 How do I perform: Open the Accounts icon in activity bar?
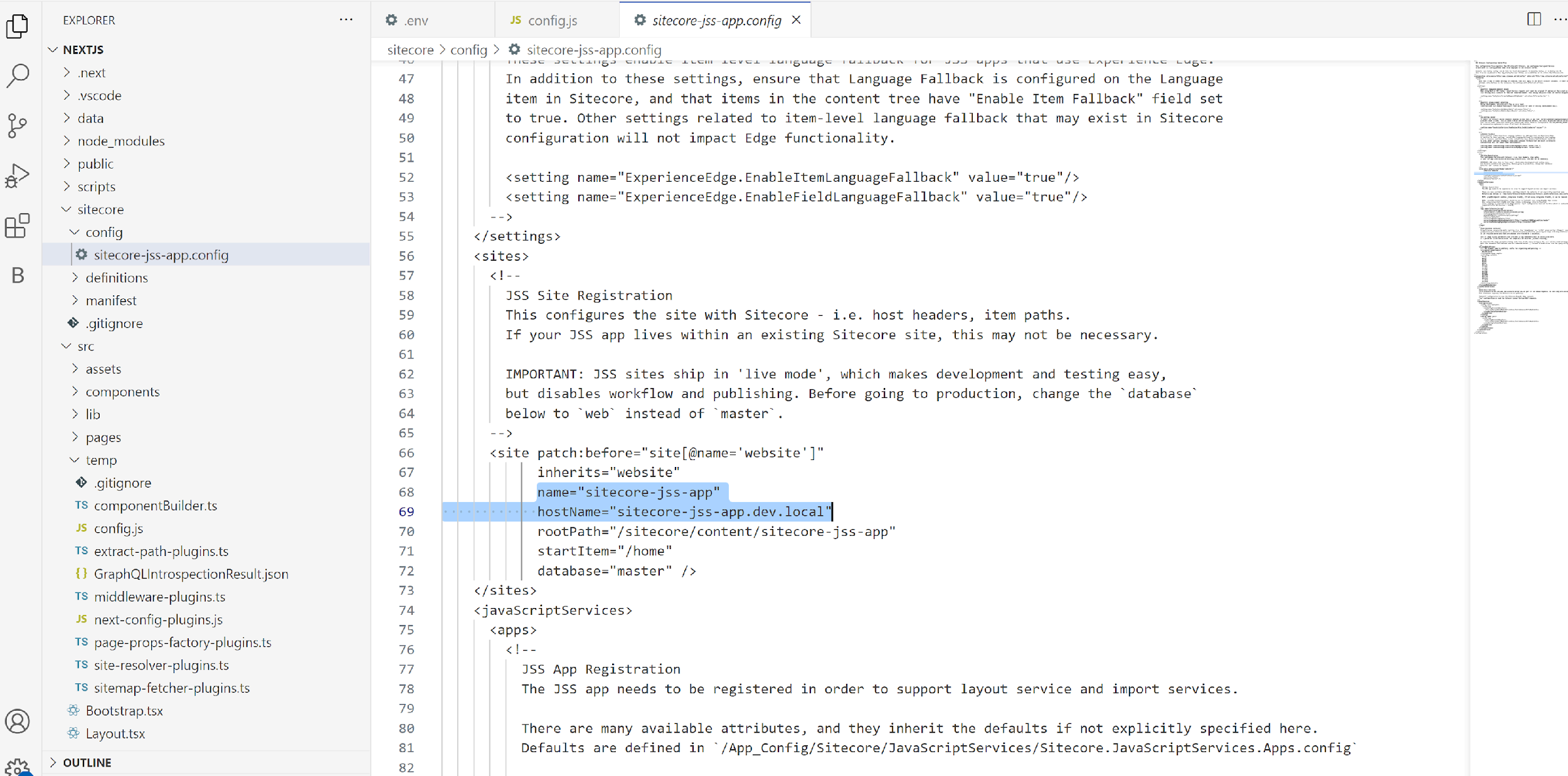(x=18, y=721)
